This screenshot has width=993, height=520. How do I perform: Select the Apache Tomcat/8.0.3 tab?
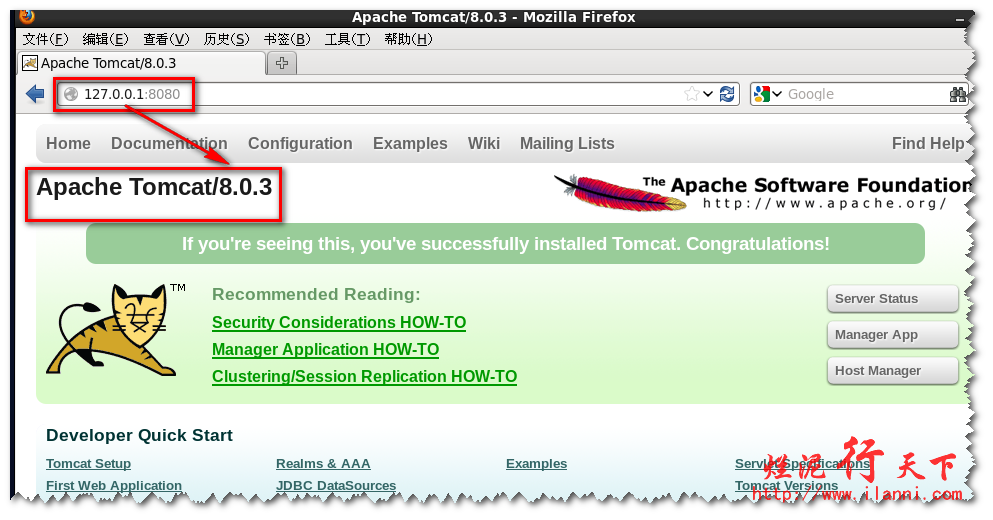(x=140, y=63)
